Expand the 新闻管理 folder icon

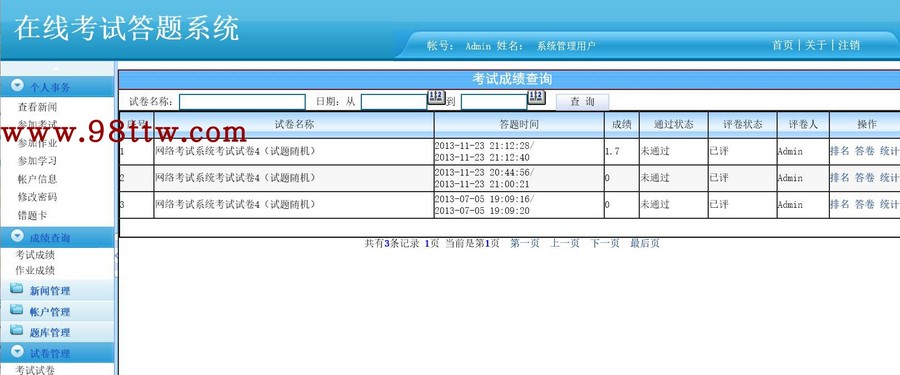pyautogui.click(x=17, y=289)
